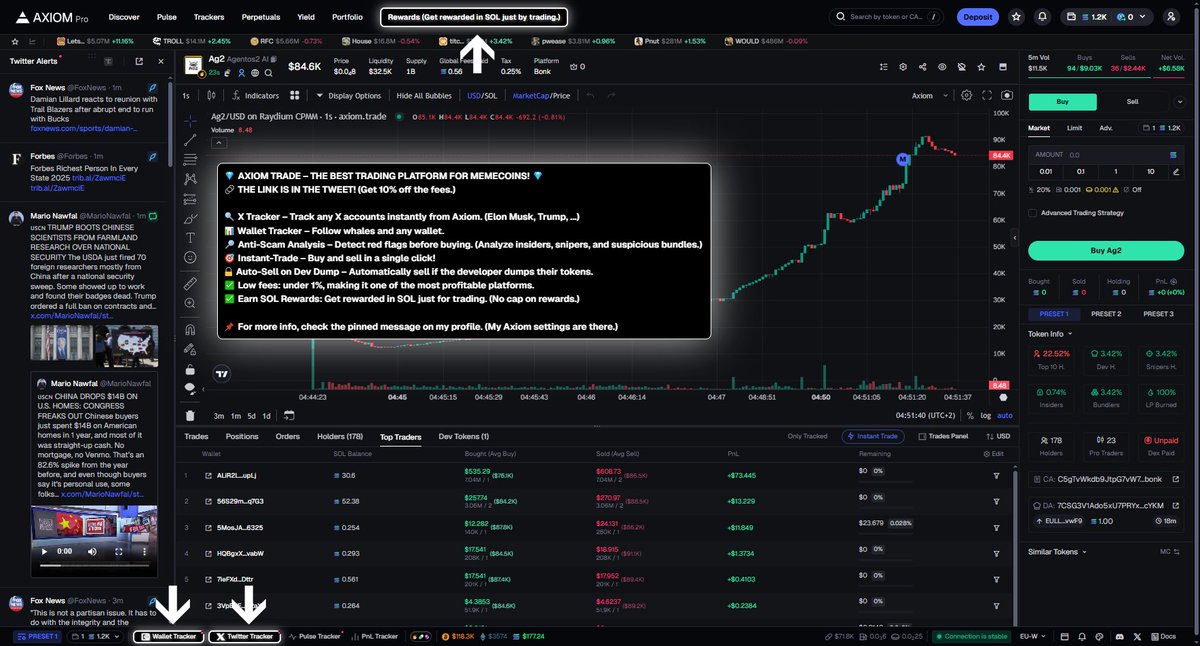Select the trend line drawing tool
1200x646 pixels.
[x=190, y=138]
